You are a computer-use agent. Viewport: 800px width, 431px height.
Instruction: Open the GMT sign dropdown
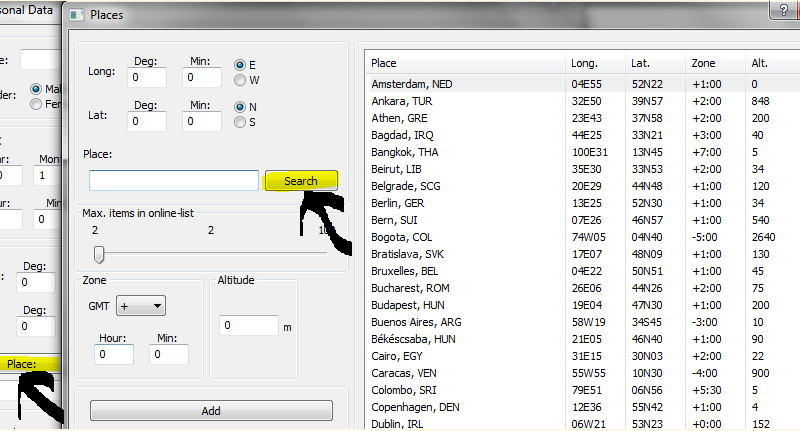click(x=141, y=306)
